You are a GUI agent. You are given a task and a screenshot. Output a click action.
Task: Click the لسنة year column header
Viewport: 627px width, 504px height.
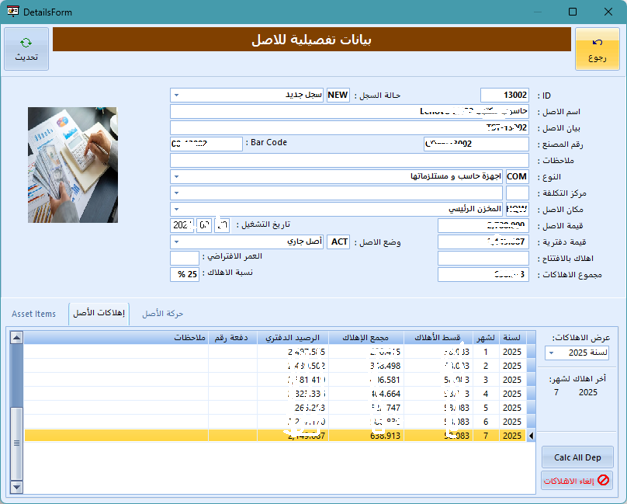coord(512,338)
